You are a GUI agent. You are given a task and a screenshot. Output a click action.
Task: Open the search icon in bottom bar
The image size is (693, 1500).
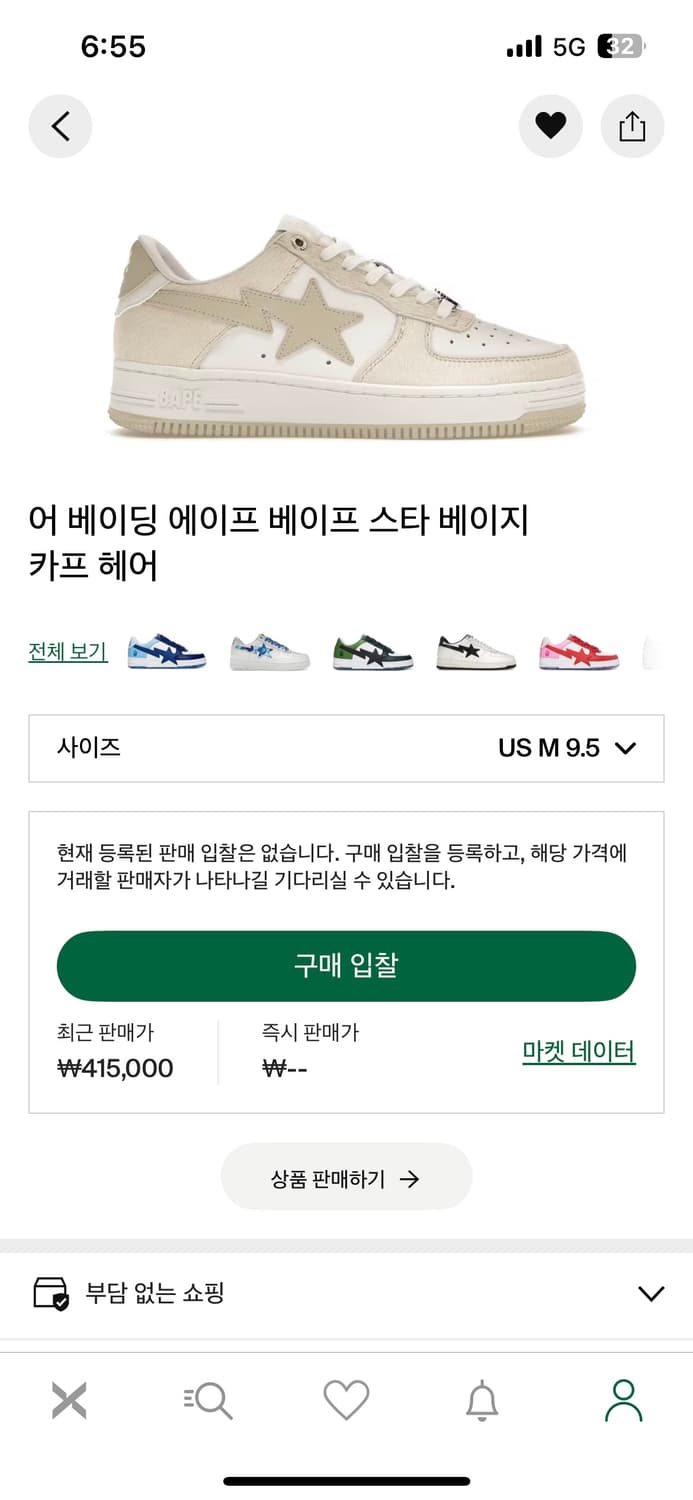click(x=207, y=1400)
